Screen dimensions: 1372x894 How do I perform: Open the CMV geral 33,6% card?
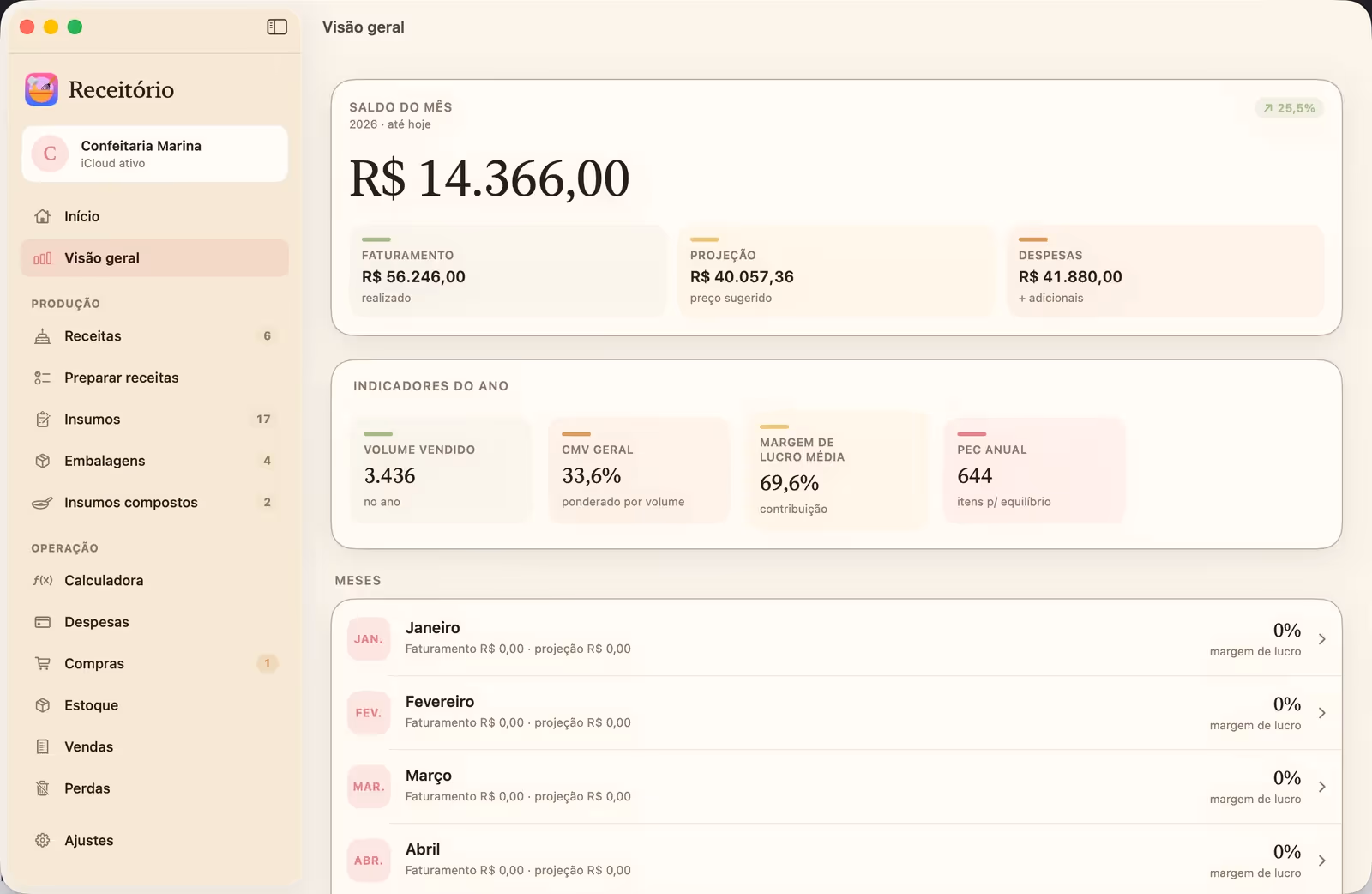point(639,470)
